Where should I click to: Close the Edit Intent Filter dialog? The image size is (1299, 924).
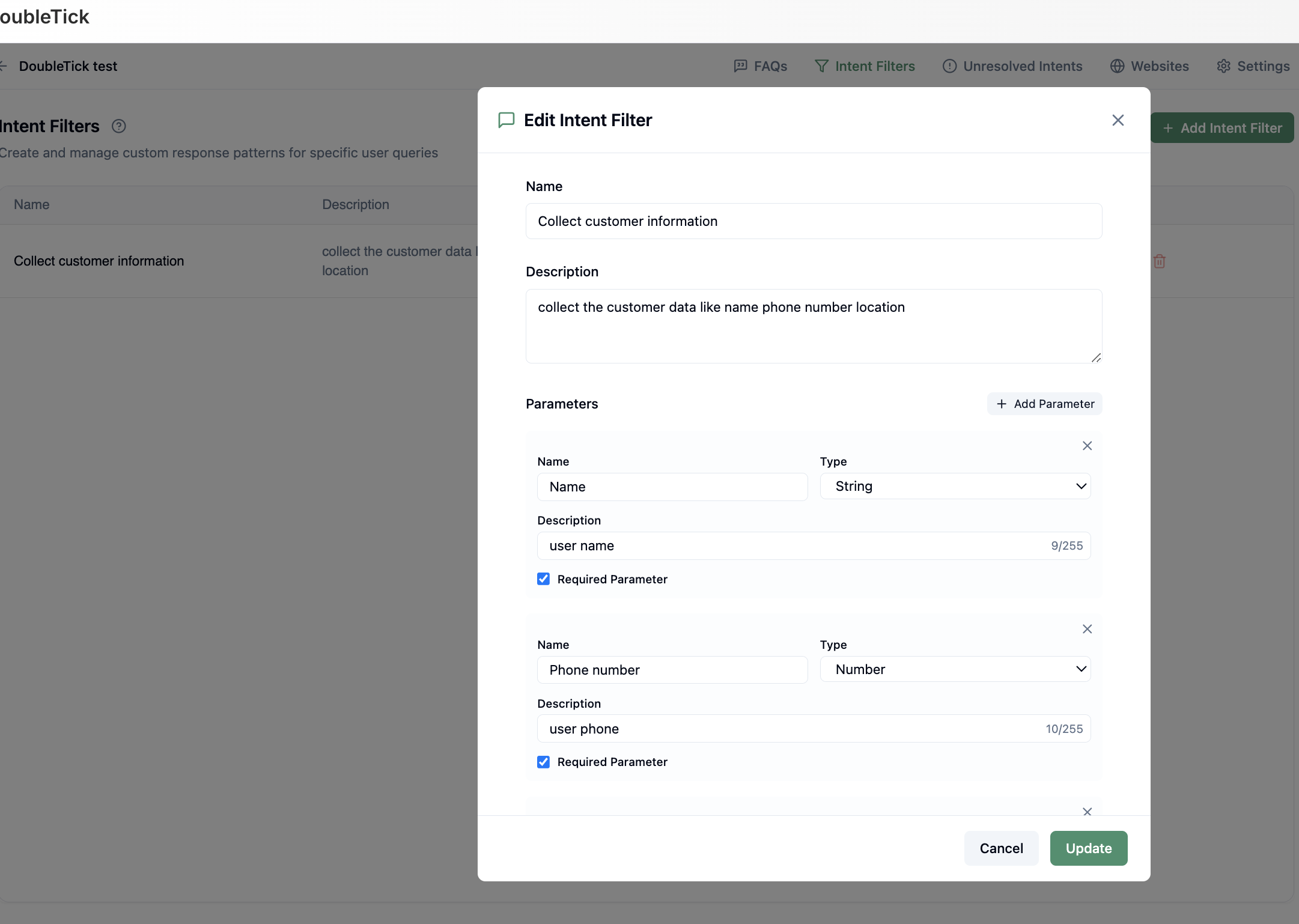(1118, 120)
